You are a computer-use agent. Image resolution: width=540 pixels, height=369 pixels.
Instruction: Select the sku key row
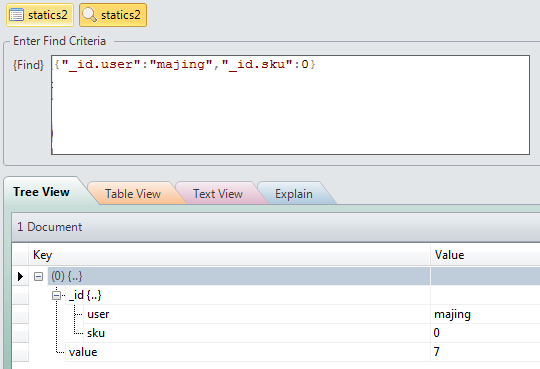point(96,333)
